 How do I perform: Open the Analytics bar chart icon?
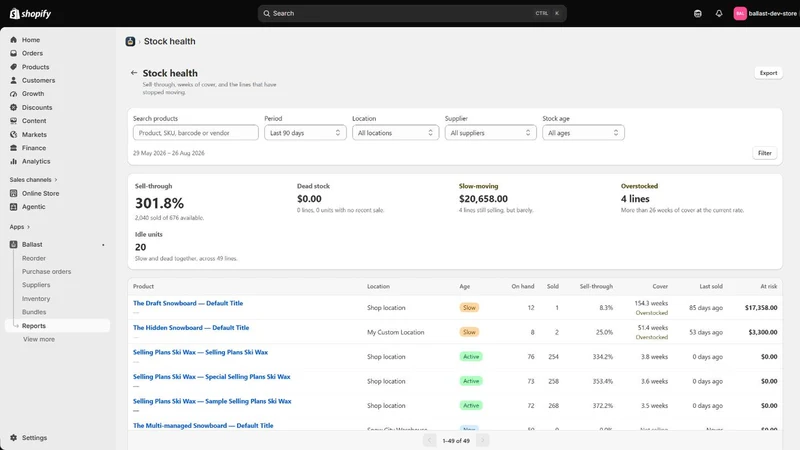[13, 161]
